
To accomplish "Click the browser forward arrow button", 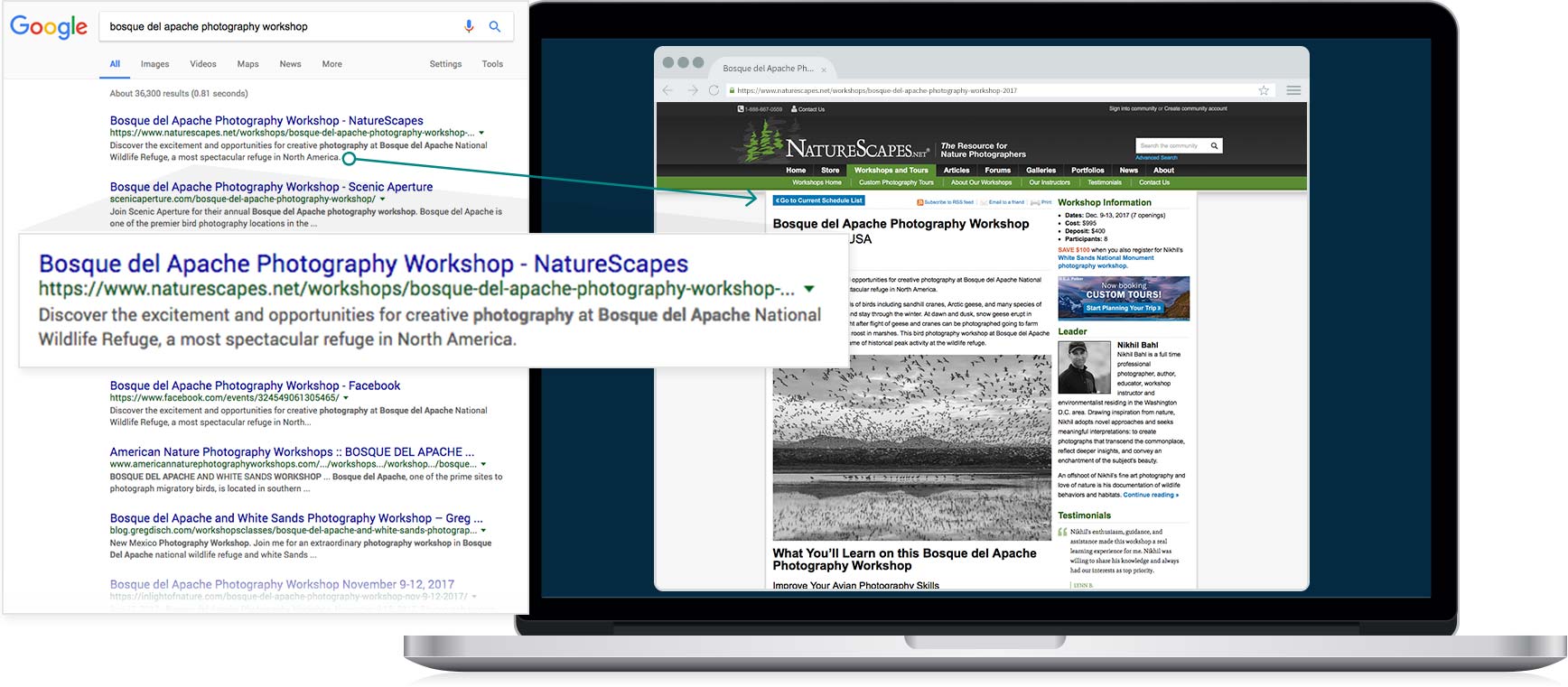I will pos(692,90).
